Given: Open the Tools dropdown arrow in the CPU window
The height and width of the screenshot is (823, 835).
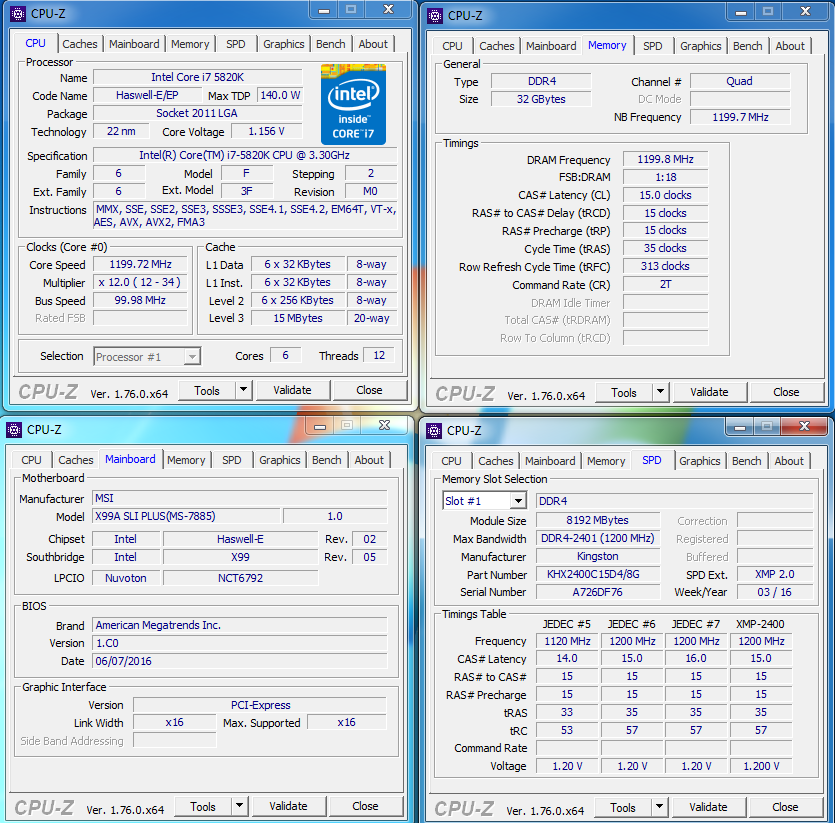Looking at the screenshot, I should pos(243,390).
